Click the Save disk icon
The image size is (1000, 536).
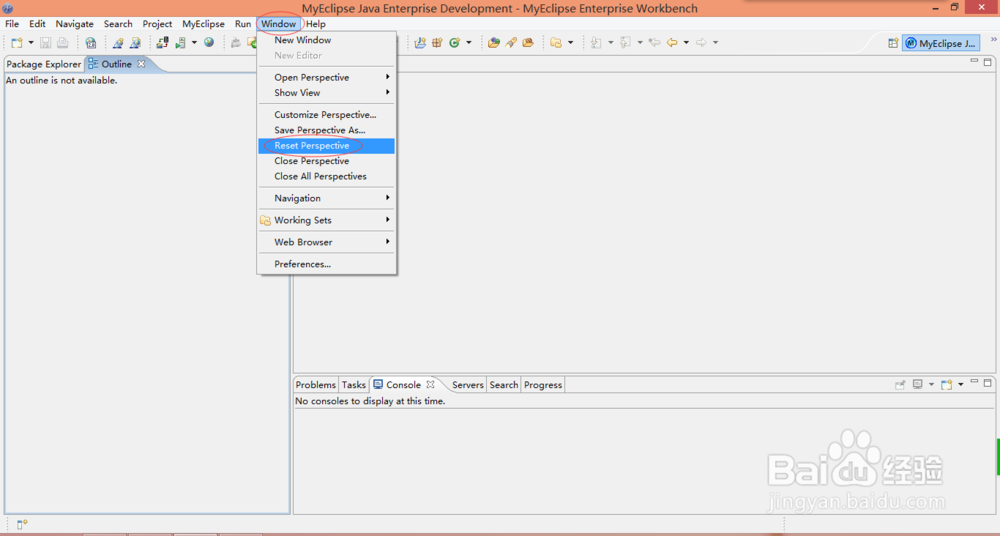[45, 43]
